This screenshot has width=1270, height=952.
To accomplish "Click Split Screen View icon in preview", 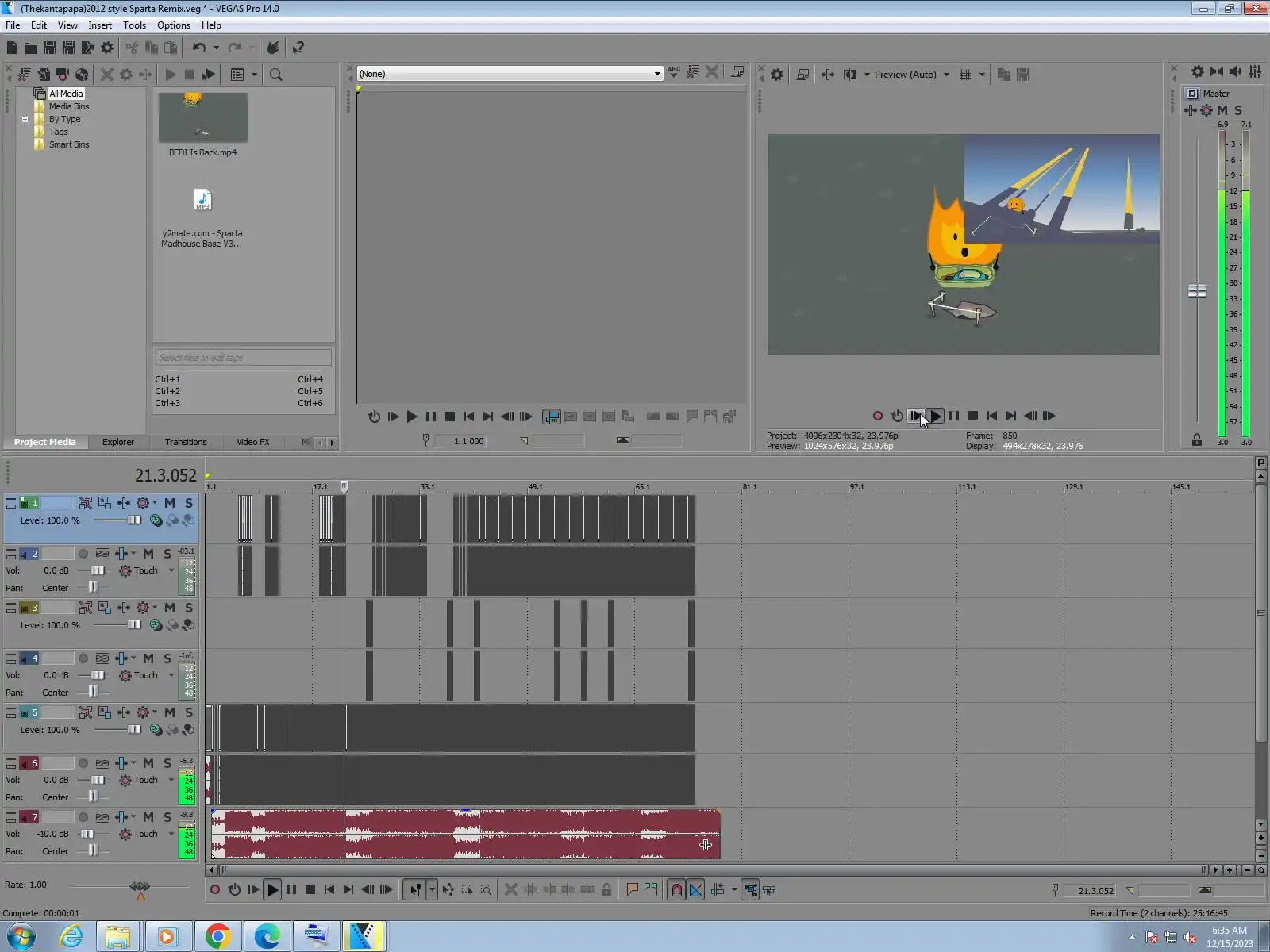I will pos(850,75).
